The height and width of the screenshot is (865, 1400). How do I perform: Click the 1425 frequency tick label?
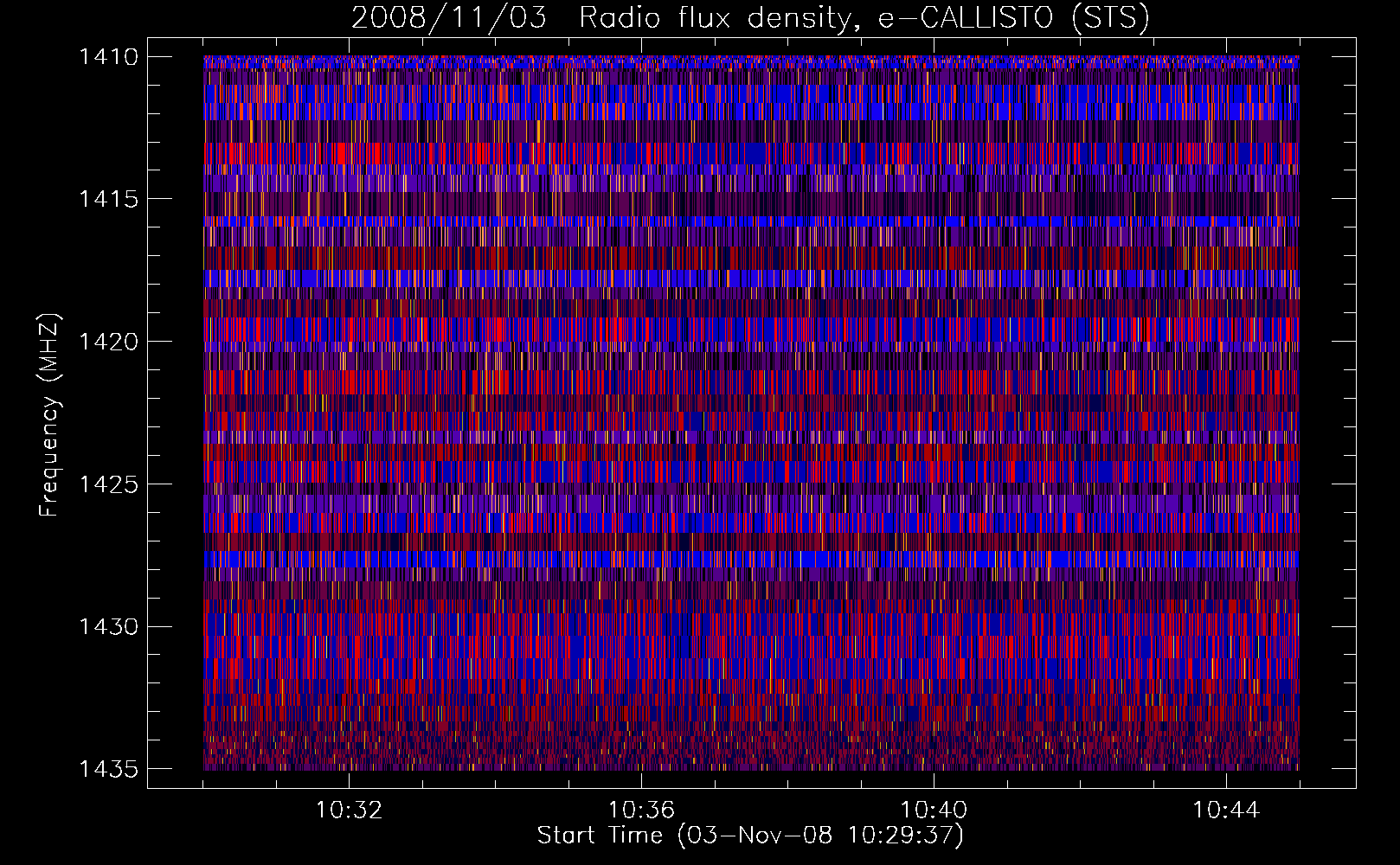[x=108, y=484]
